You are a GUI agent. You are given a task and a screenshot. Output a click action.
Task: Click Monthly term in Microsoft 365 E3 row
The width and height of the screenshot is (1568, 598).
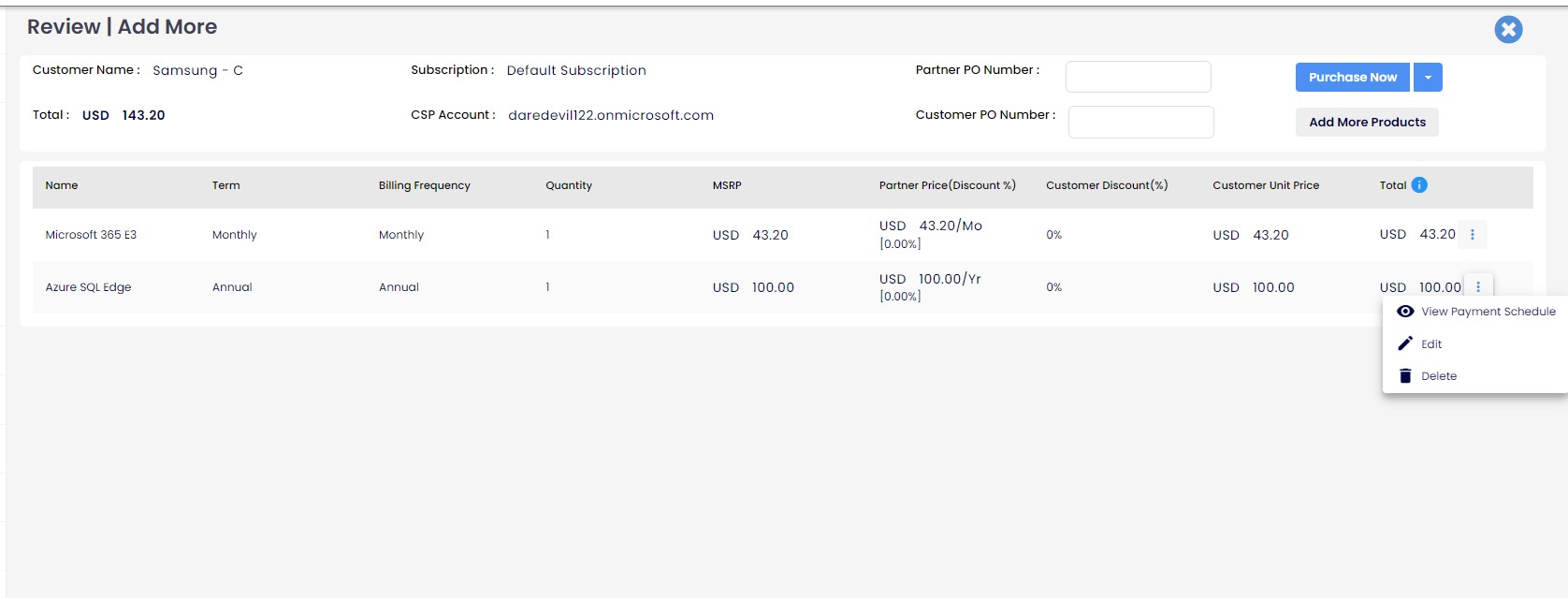click(x=234, y=235)
